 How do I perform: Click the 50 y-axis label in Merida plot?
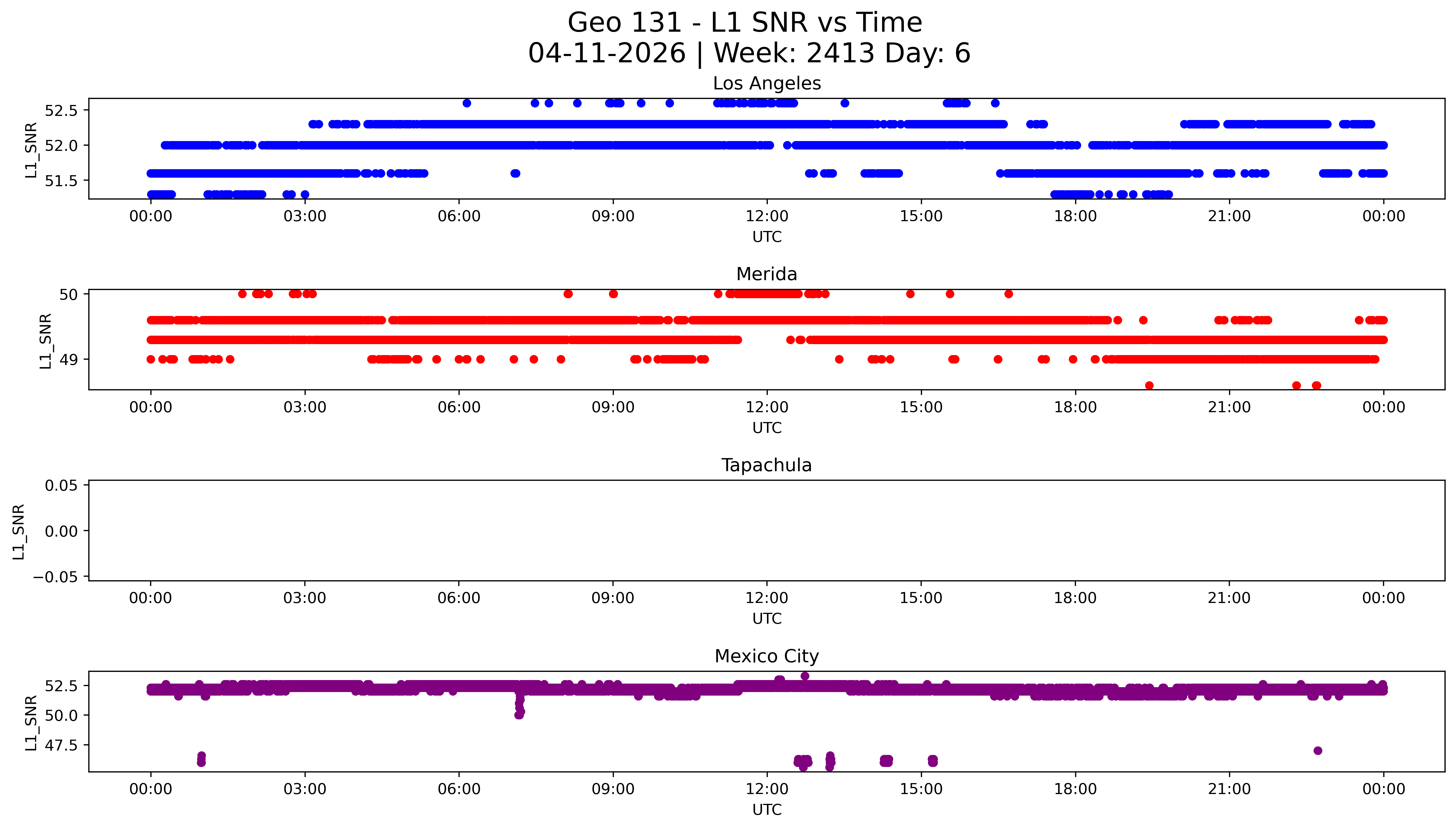pos(68,294)
